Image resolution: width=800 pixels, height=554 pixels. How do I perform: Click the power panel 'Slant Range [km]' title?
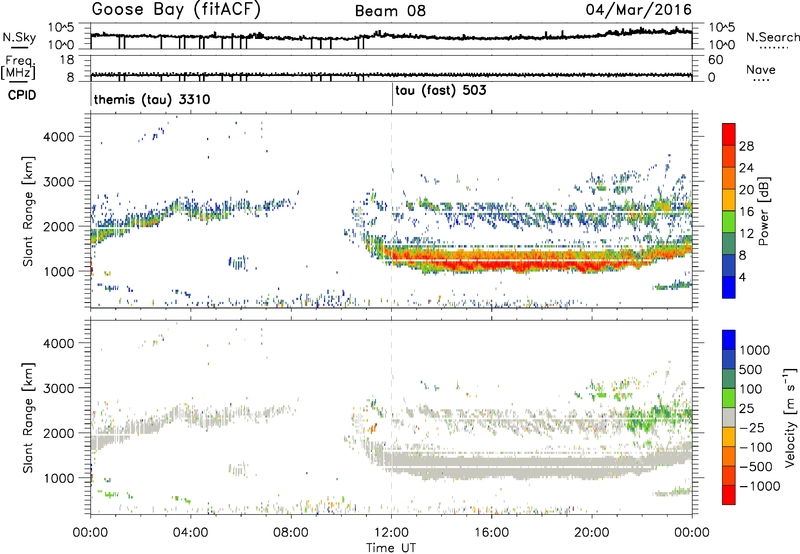(x=28, y=211)
